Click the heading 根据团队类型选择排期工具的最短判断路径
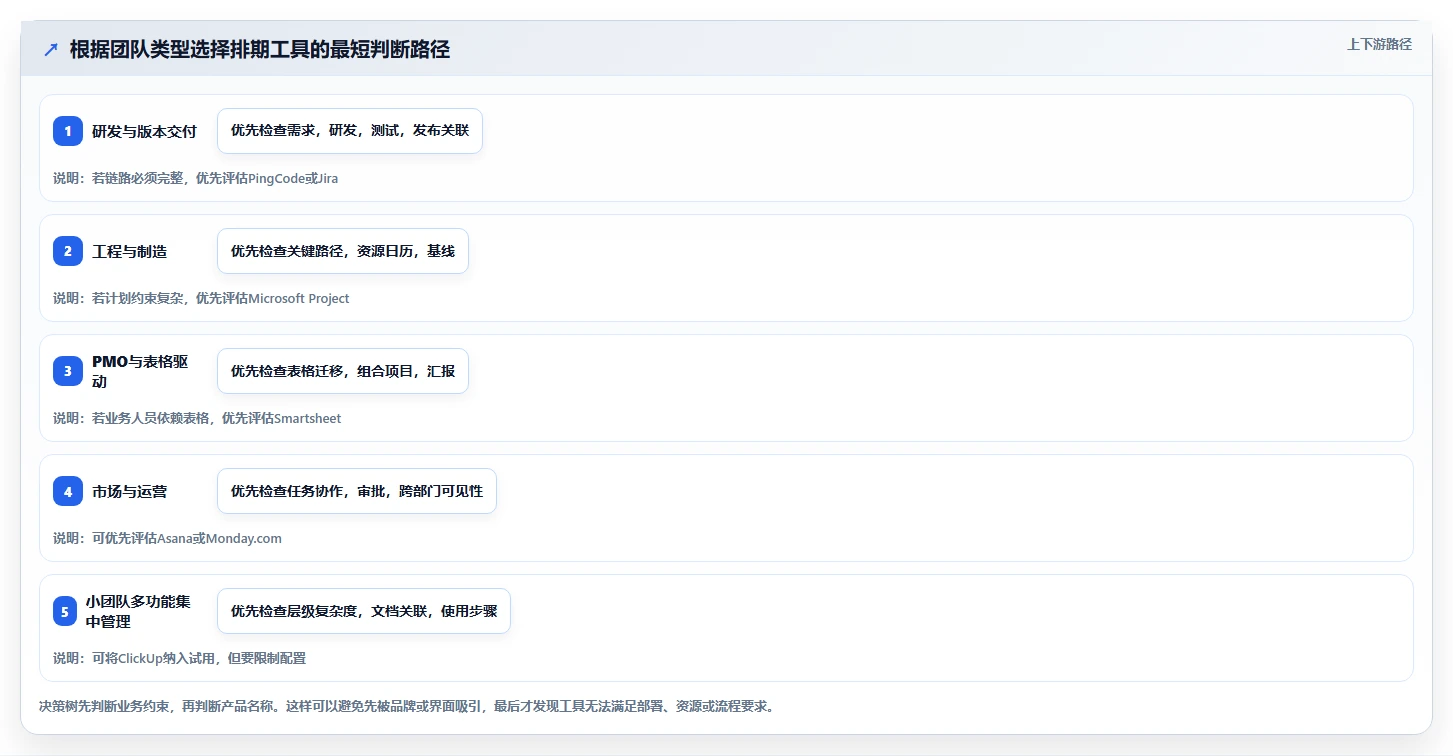The width and height of the screenshot is (1453, 756). [x=260, y=50]
